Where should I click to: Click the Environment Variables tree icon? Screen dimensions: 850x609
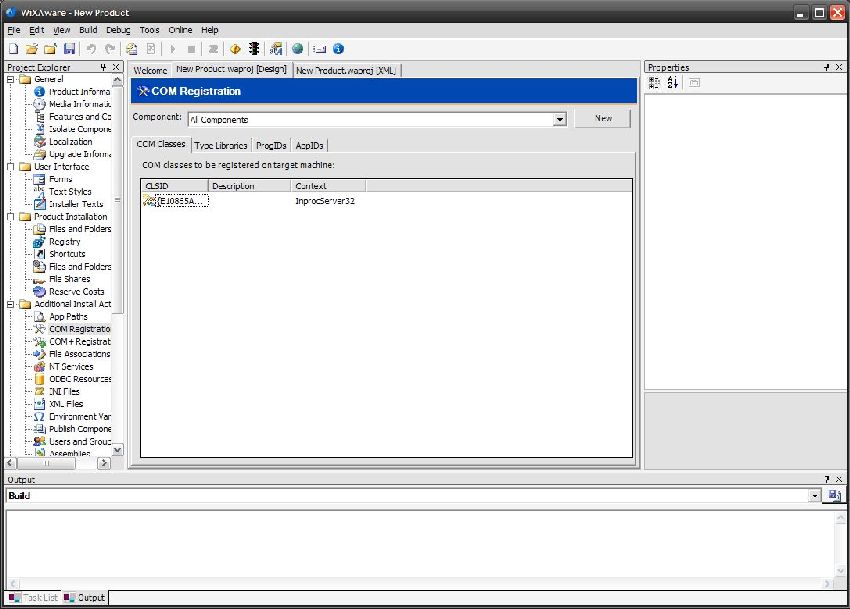[x=40, y=416]
